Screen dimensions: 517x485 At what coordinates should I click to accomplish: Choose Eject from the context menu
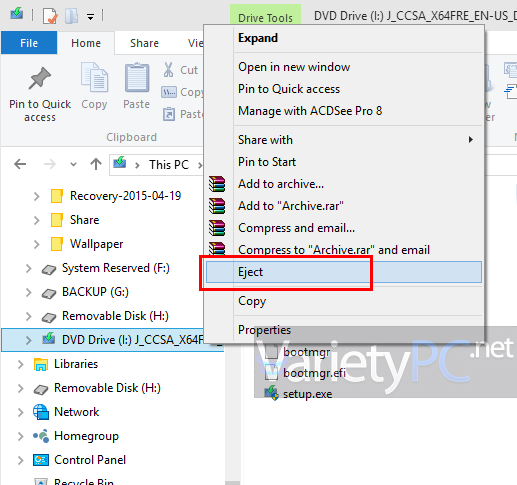(x=344, y=272)
